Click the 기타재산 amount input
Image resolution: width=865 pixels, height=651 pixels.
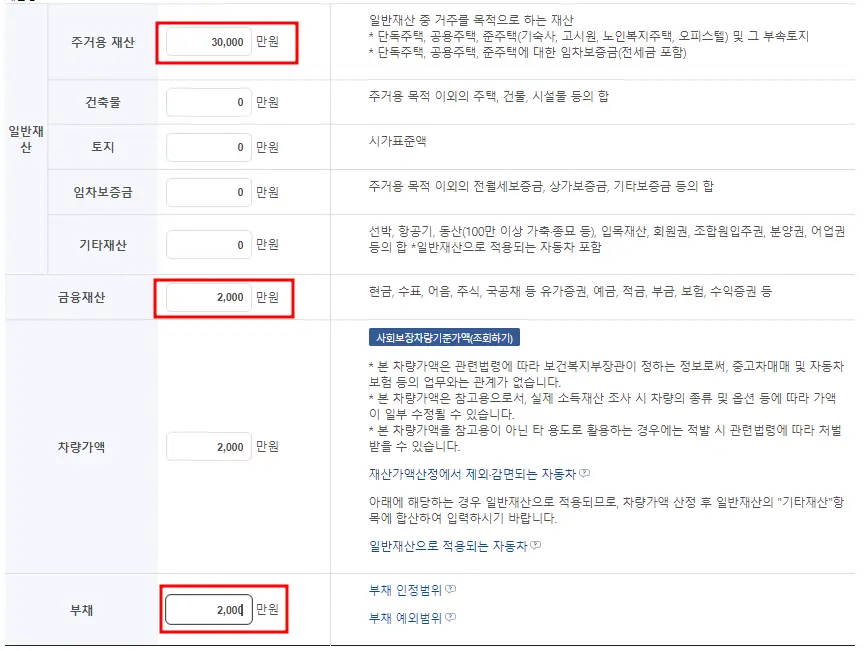point(208,243)
